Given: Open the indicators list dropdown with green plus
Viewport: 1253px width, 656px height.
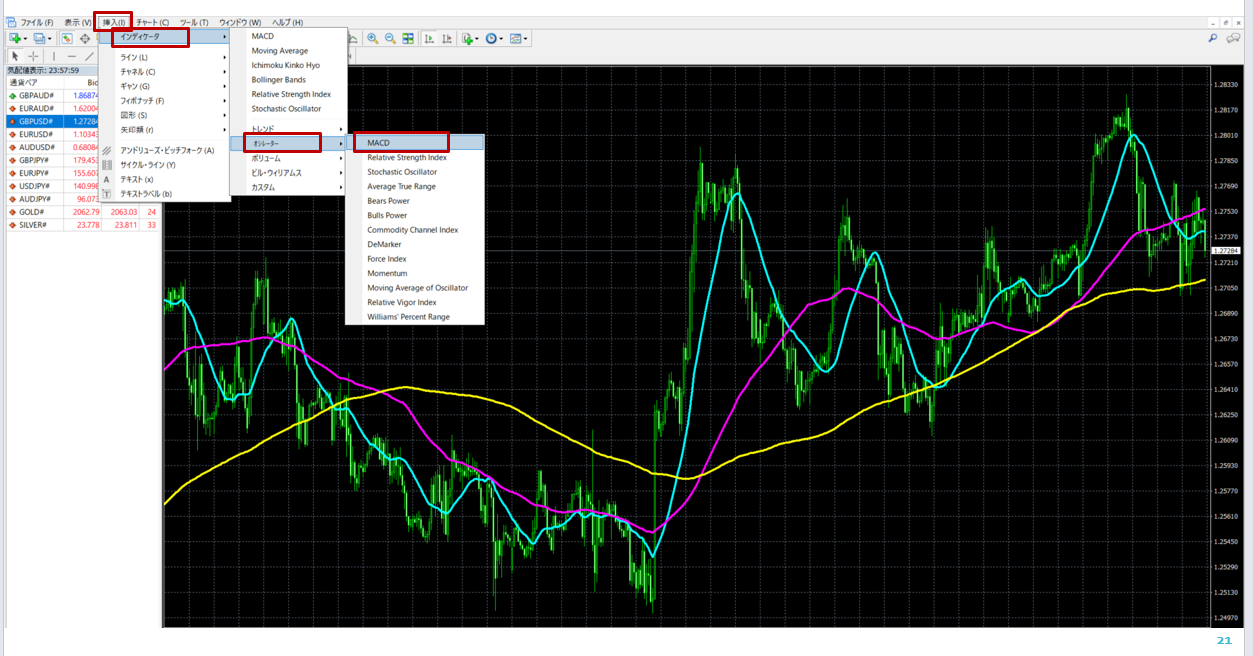Looking at the screenshot, I should 469,39.
